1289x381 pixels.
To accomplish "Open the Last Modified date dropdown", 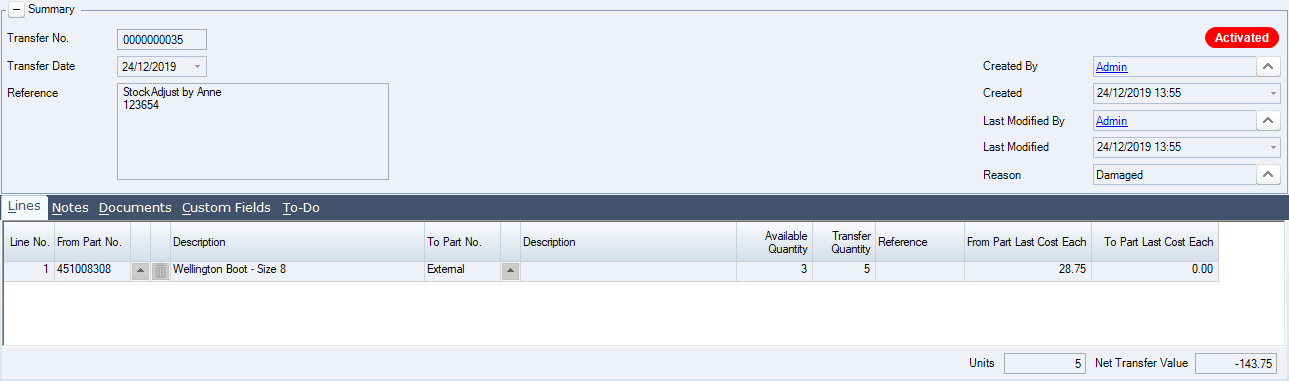I will click(x=1272, y=147).
